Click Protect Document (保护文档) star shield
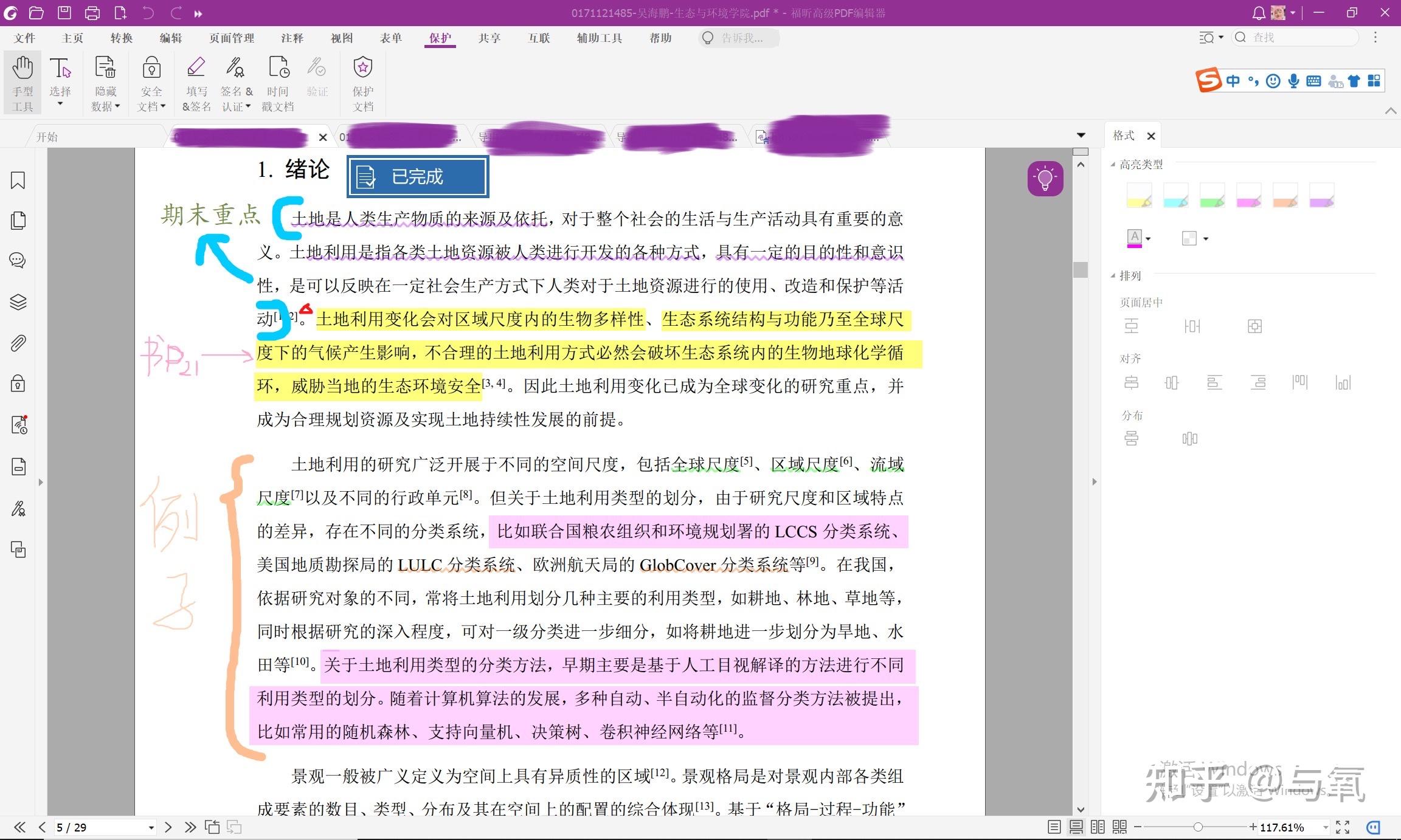 [363, 83]
